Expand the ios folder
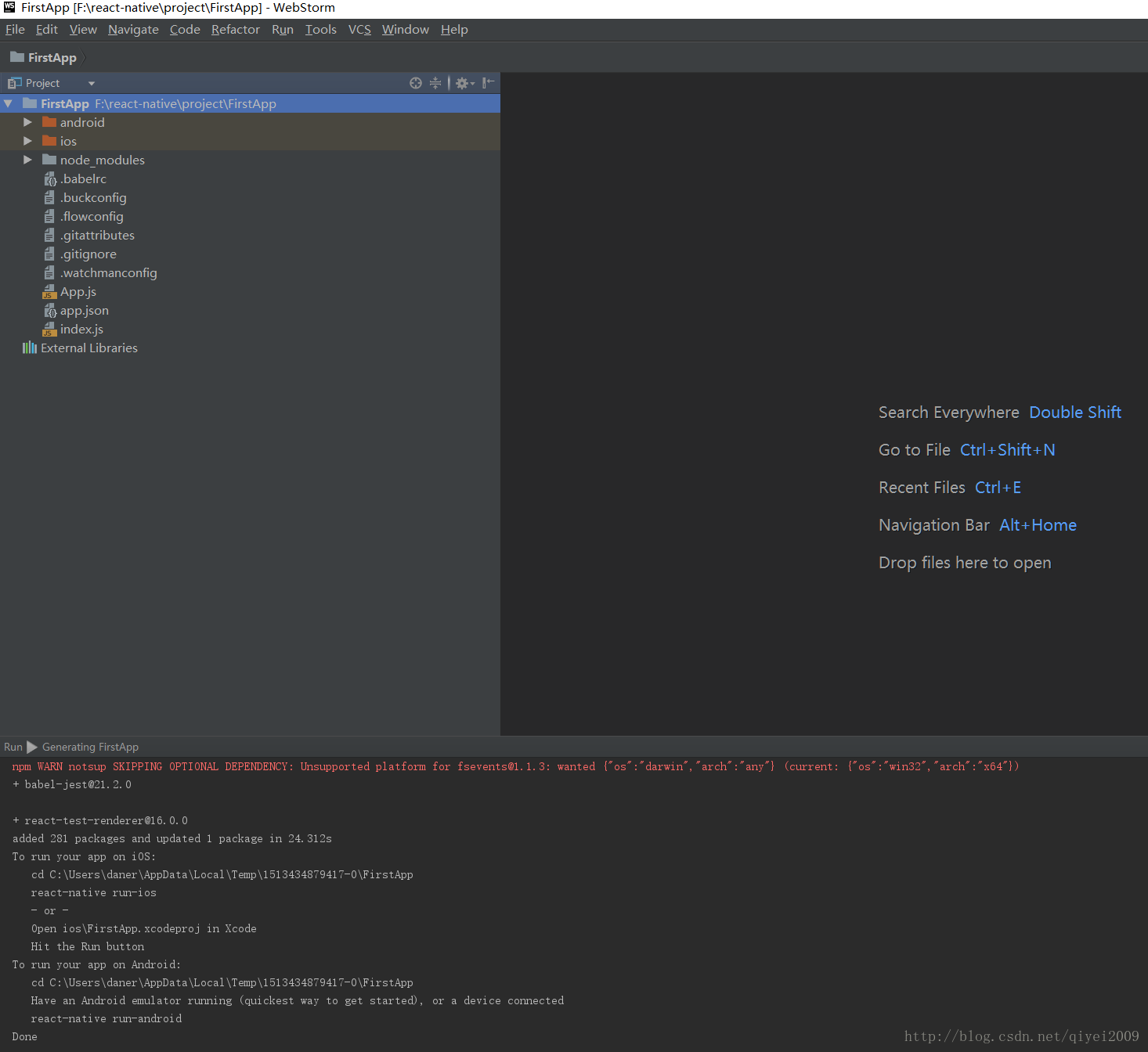 pyautogui.click(x=27, y=141)
